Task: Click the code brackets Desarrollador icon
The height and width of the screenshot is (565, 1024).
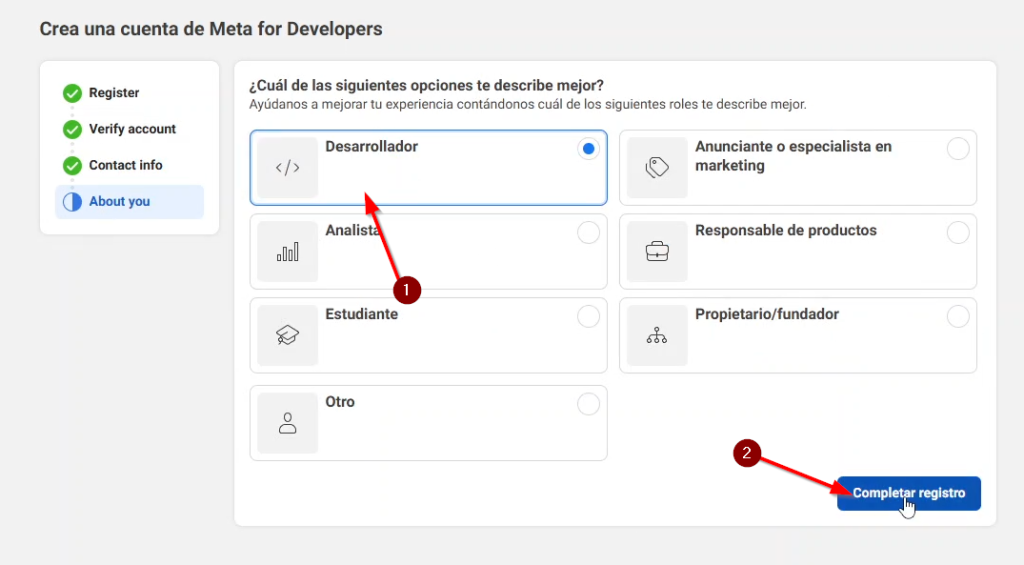Action: click(287, 168)
